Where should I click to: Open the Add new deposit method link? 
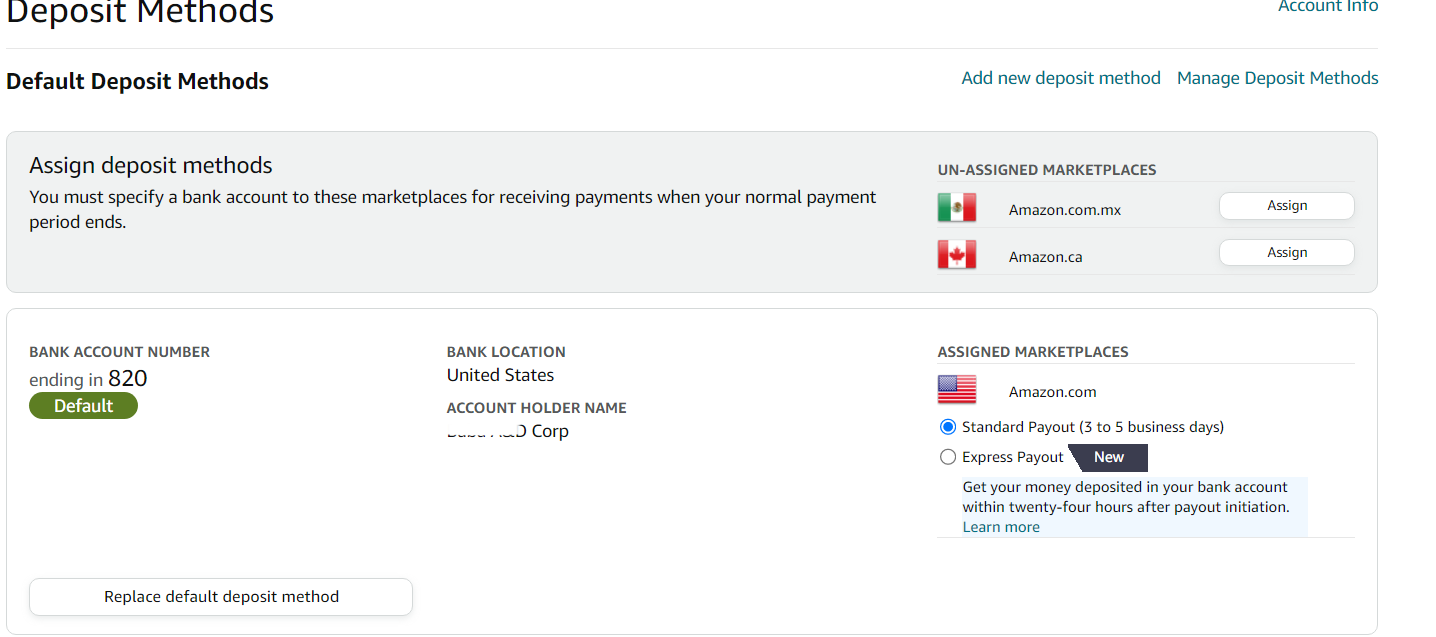click(x=1061, y=78)
